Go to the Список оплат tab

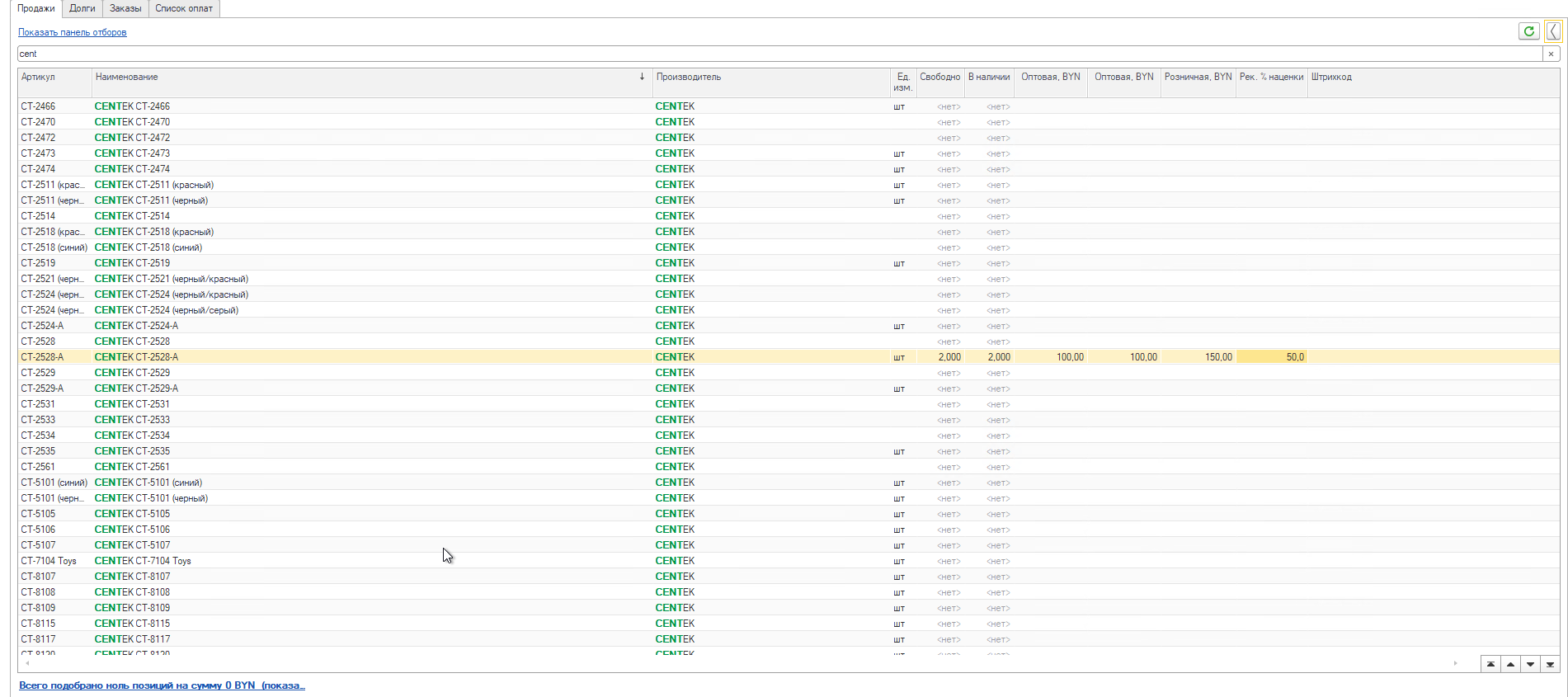tap(184, 8)
